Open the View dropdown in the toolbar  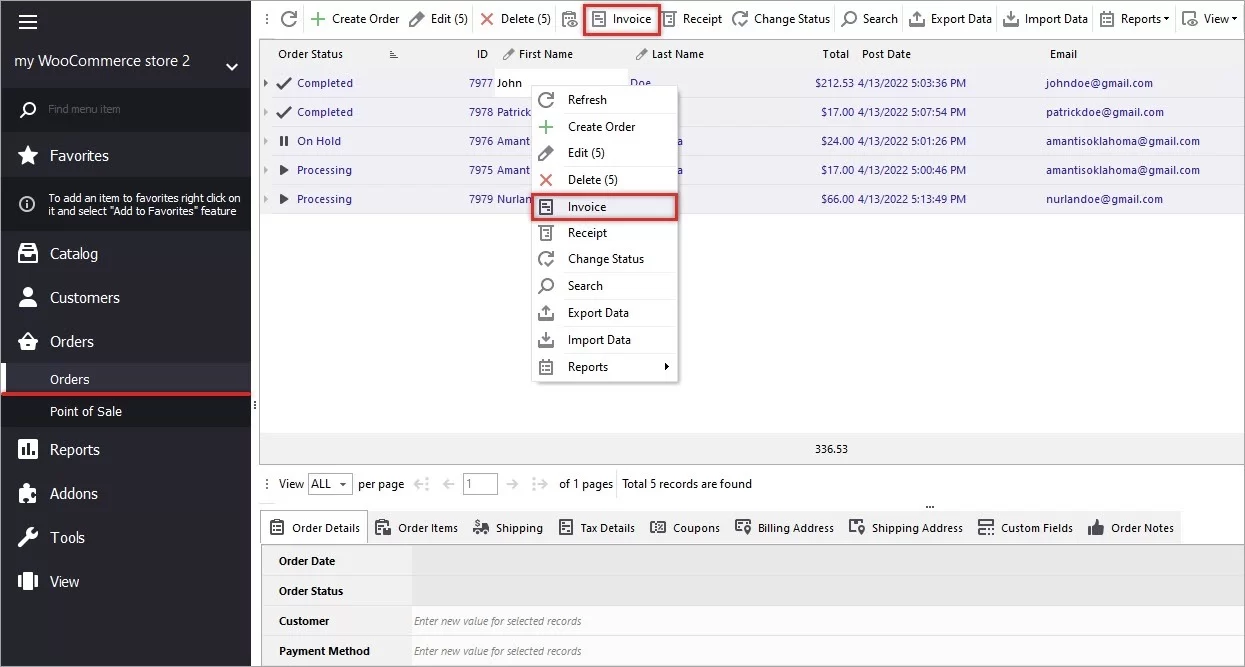[x=1209, y=18]
